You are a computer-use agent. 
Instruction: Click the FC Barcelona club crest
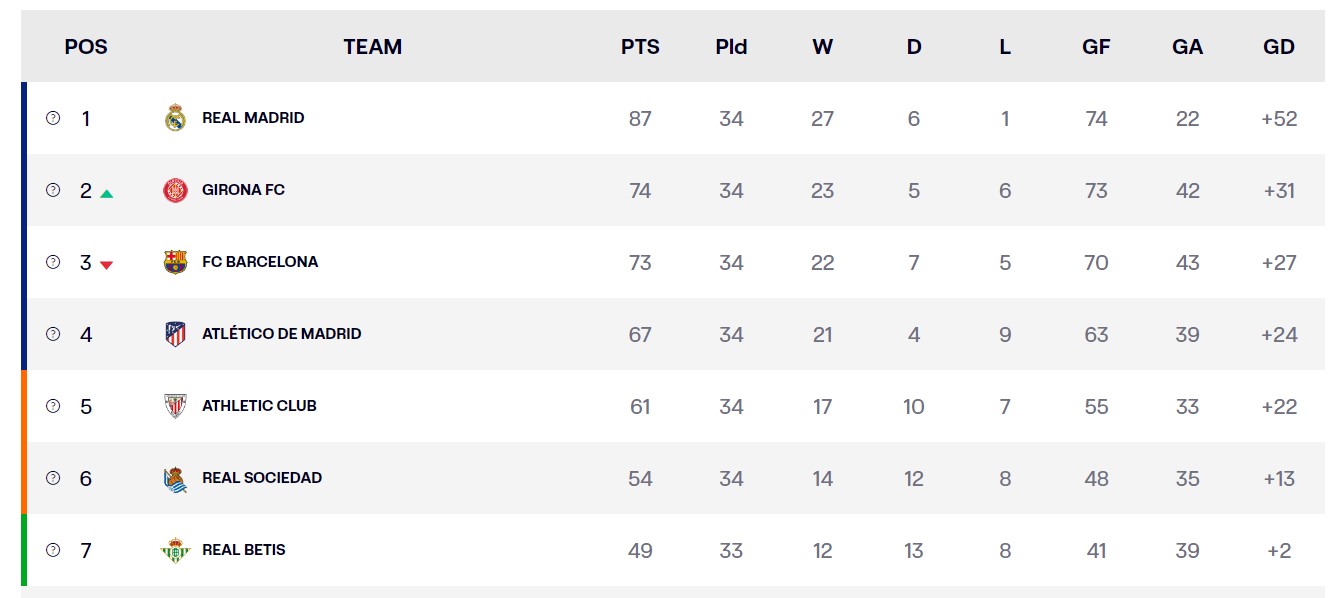(x=175, y=262)
